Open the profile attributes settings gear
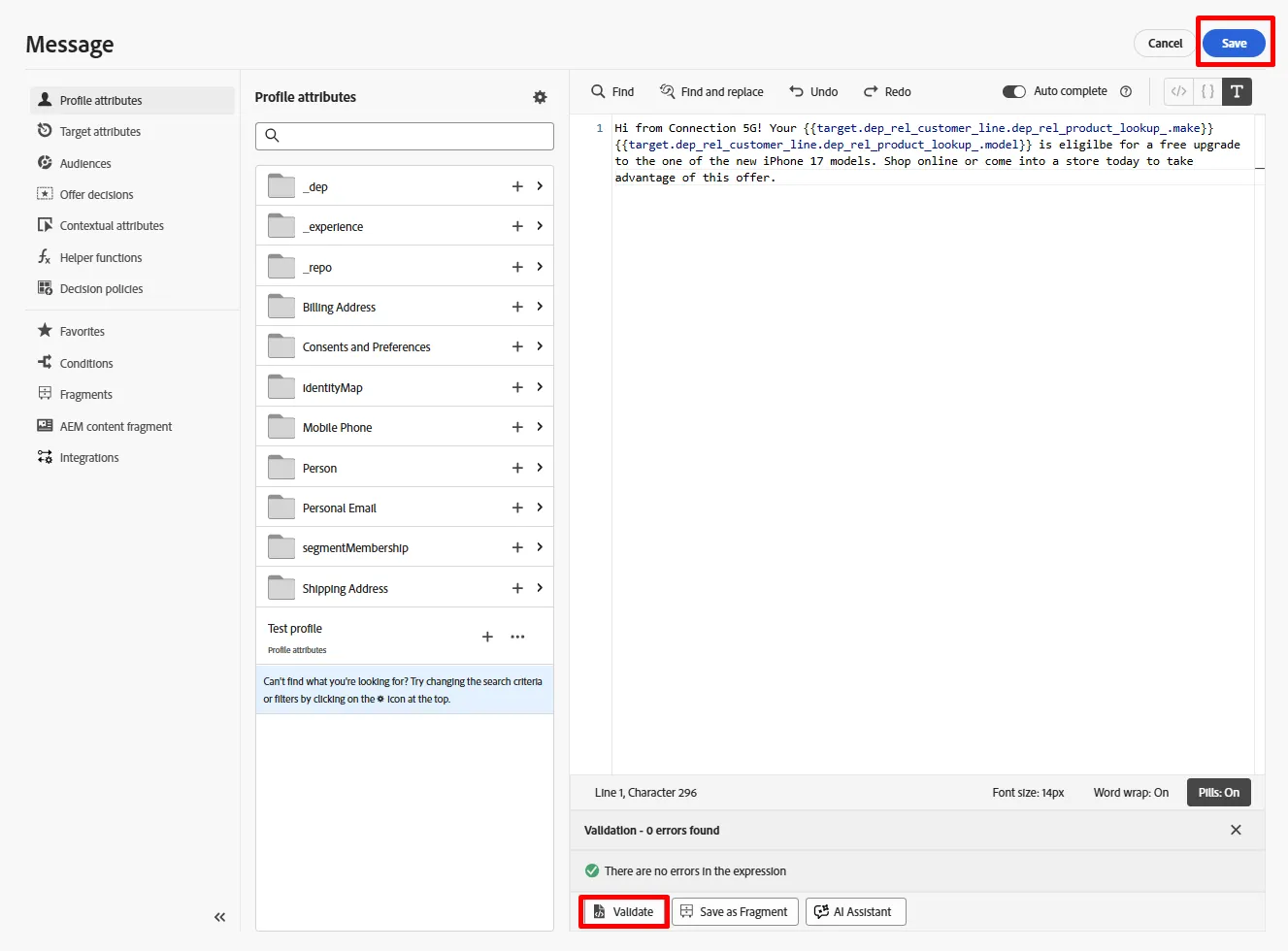This screenshot has width=1288, height=951. (x=540, y=97)
